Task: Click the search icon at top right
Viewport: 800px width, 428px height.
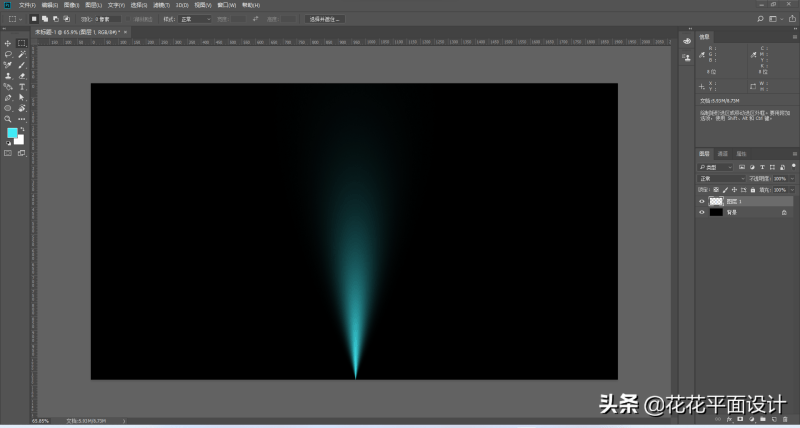Action: coord(761,18)
